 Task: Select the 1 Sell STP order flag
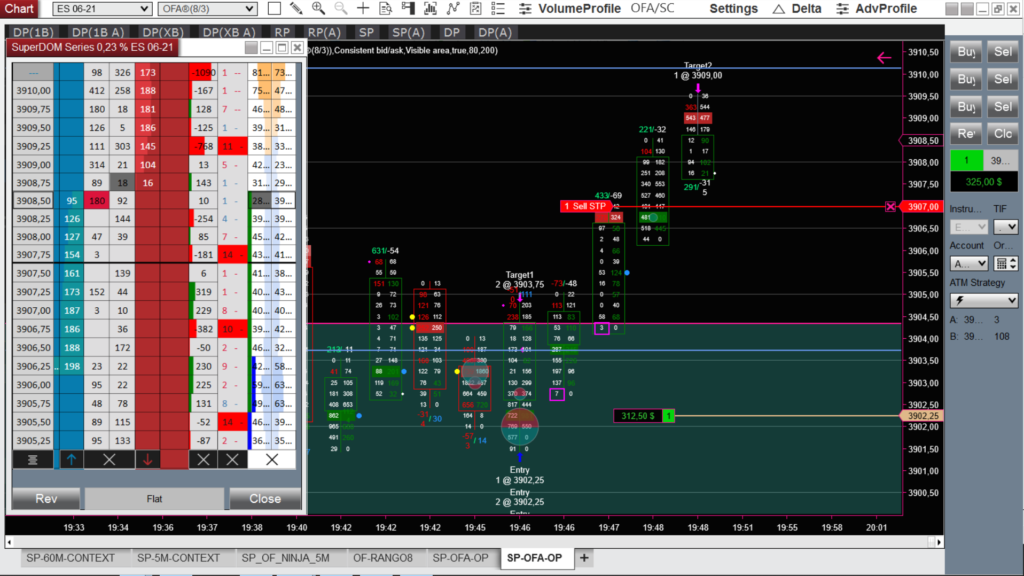click(585, 206)
